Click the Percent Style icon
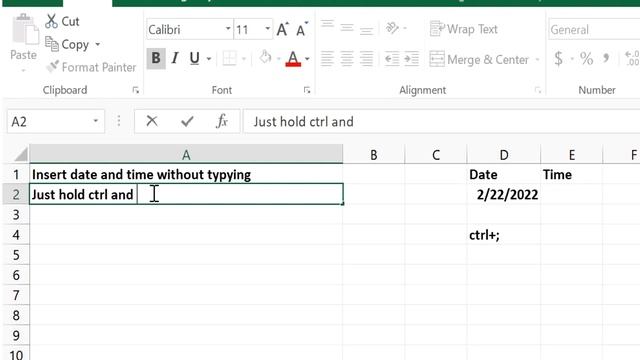The image size is (640, 360). click(x=587, y=59)
